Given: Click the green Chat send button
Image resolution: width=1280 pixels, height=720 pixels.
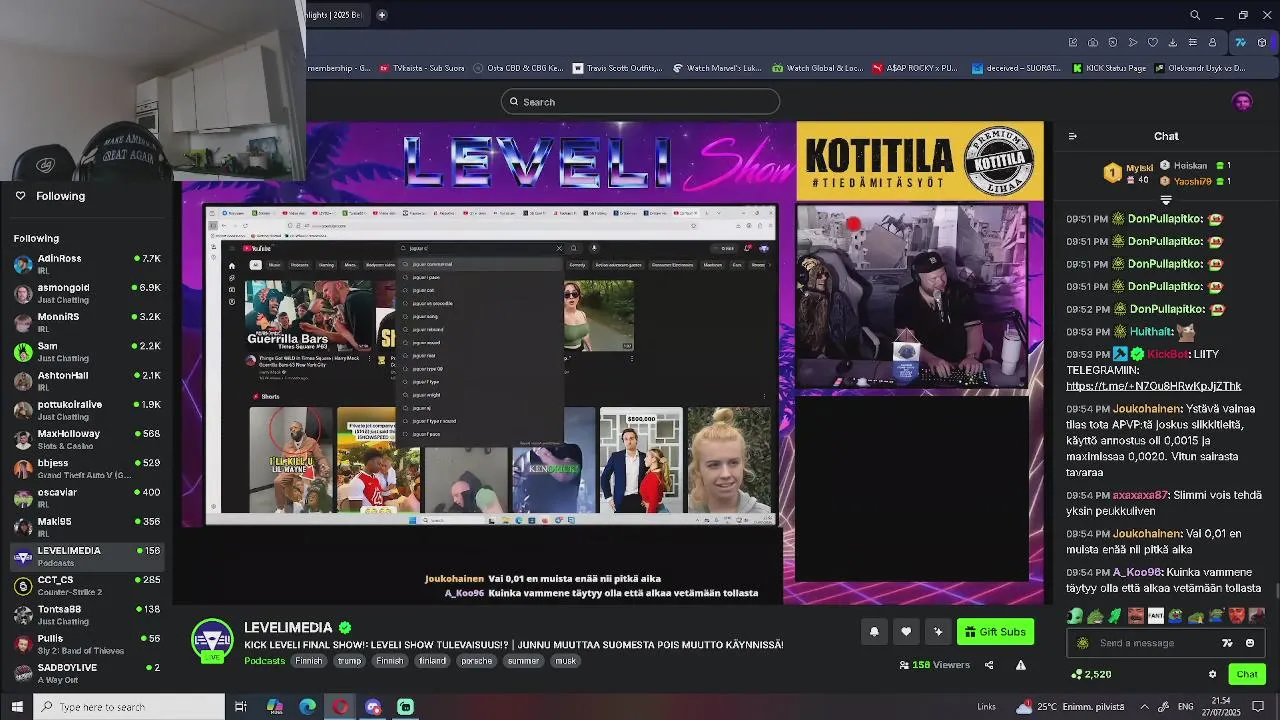Looking at the screenshot, I should coord(1247,674).
